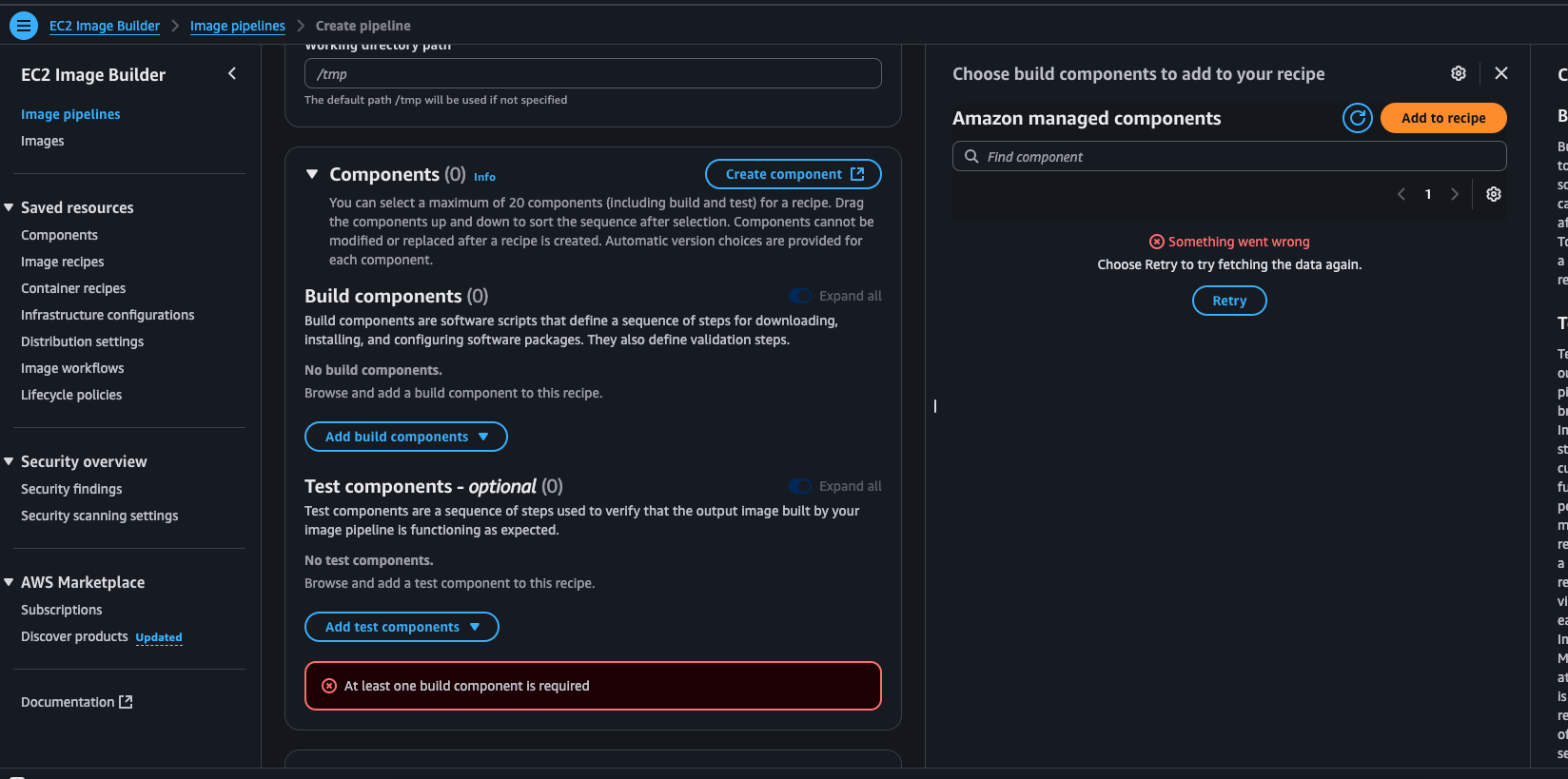
Task: Go to next components page
Action: [x=1455, y=194]
